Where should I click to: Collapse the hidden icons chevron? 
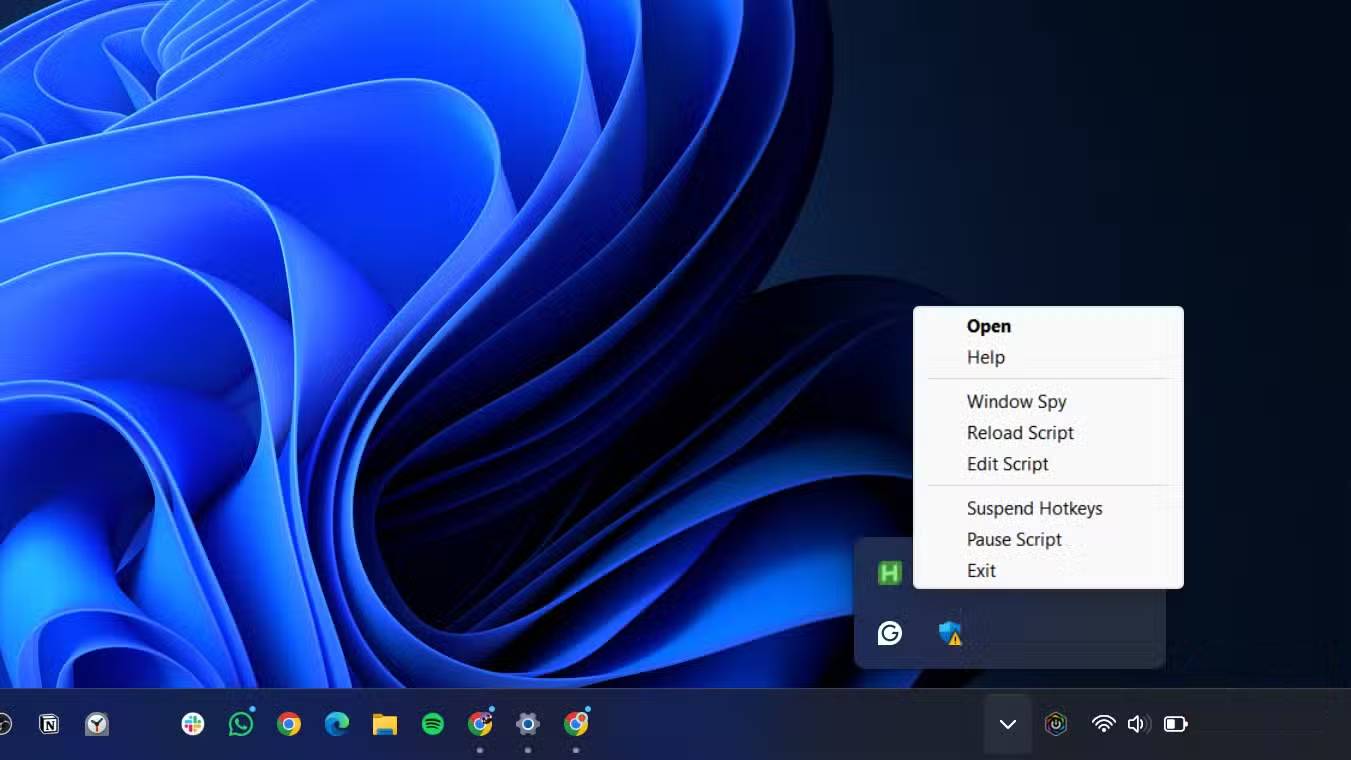(1008, 724)
